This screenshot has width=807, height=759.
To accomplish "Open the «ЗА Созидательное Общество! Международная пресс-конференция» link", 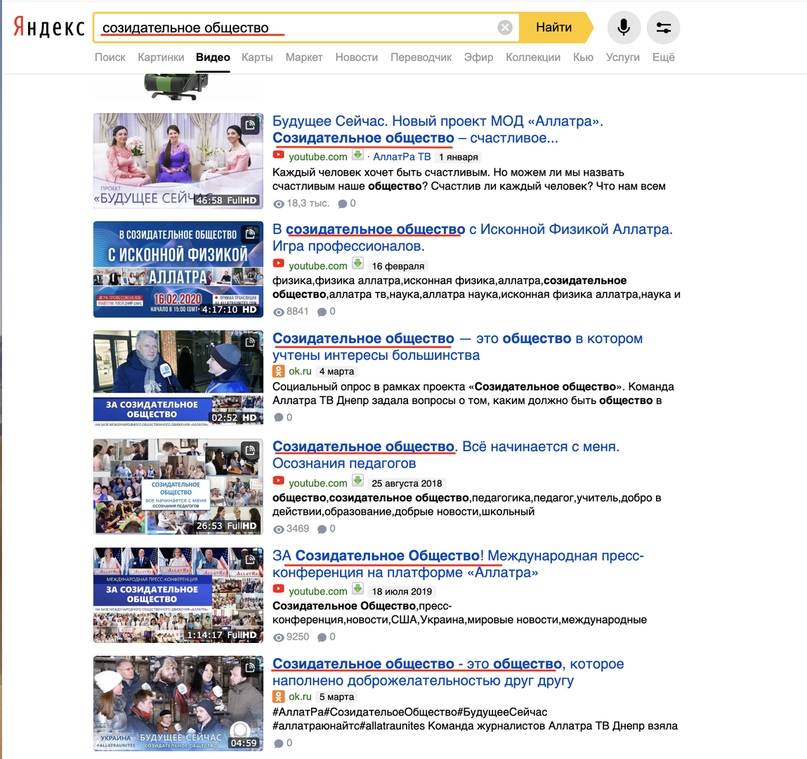I will tap(458, 563).
